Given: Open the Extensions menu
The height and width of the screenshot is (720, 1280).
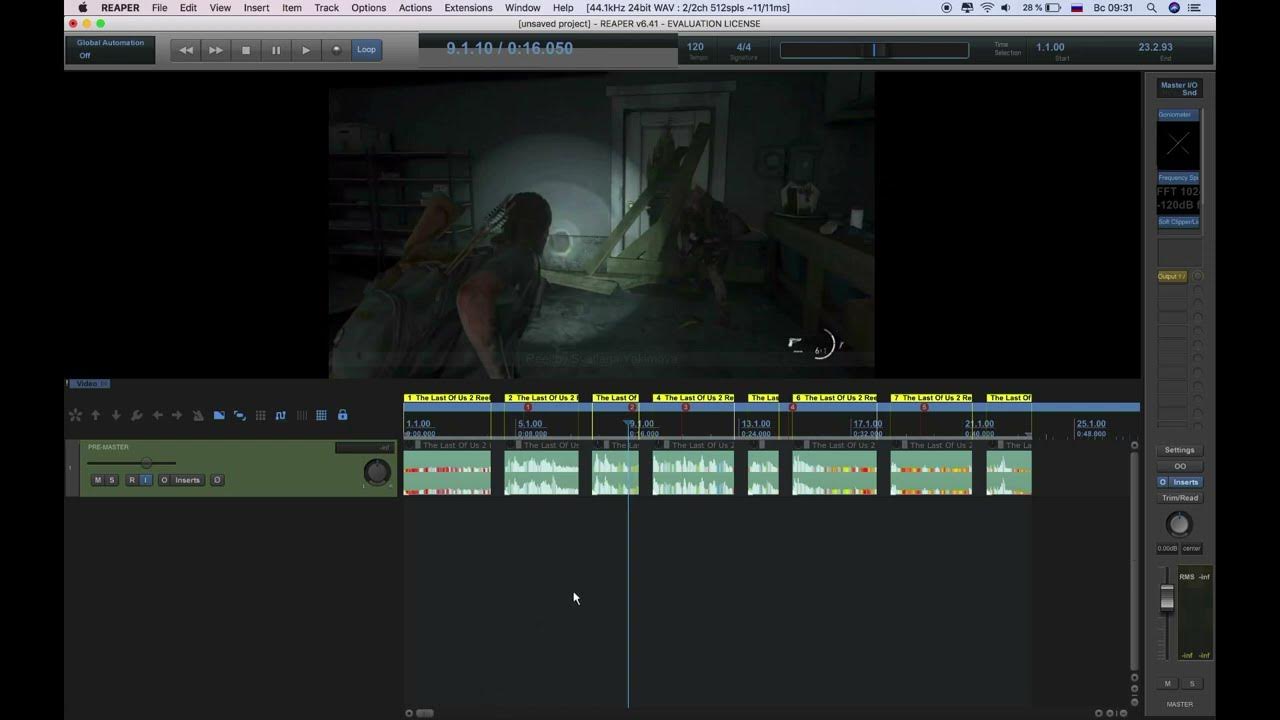Looking at the screenshot, I should coord(468,8).
